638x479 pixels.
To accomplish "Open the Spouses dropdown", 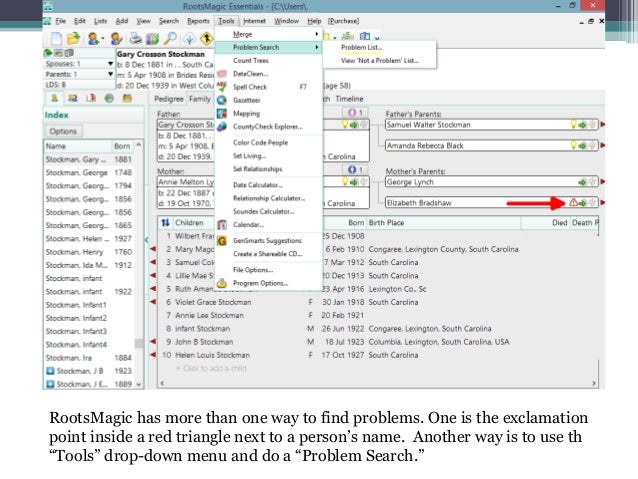I will [x=110, y=64].
